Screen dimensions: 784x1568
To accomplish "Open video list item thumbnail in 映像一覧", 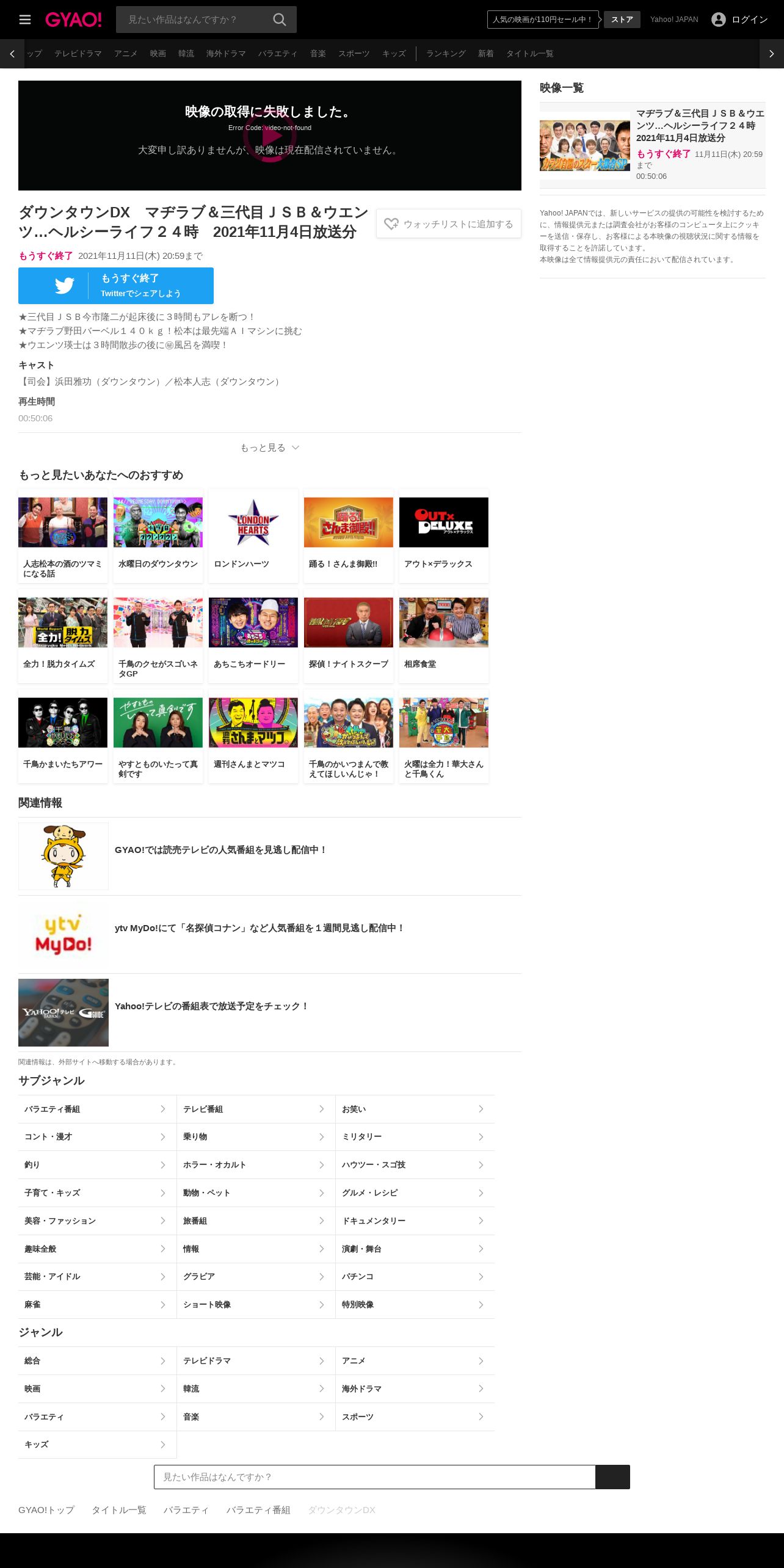I will (x=585, y=145).
